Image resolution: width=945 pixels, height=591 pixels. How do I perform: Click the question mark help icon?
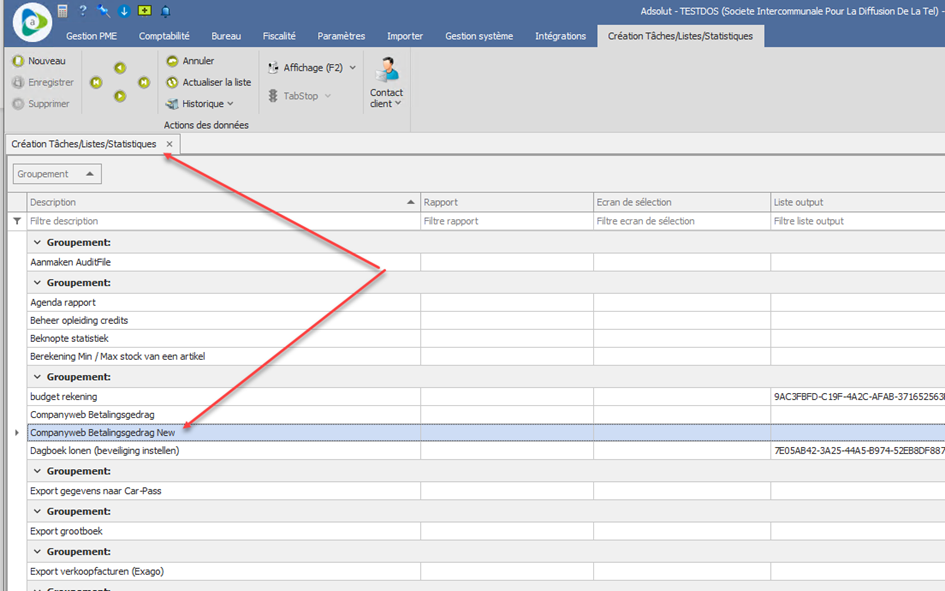83,10
